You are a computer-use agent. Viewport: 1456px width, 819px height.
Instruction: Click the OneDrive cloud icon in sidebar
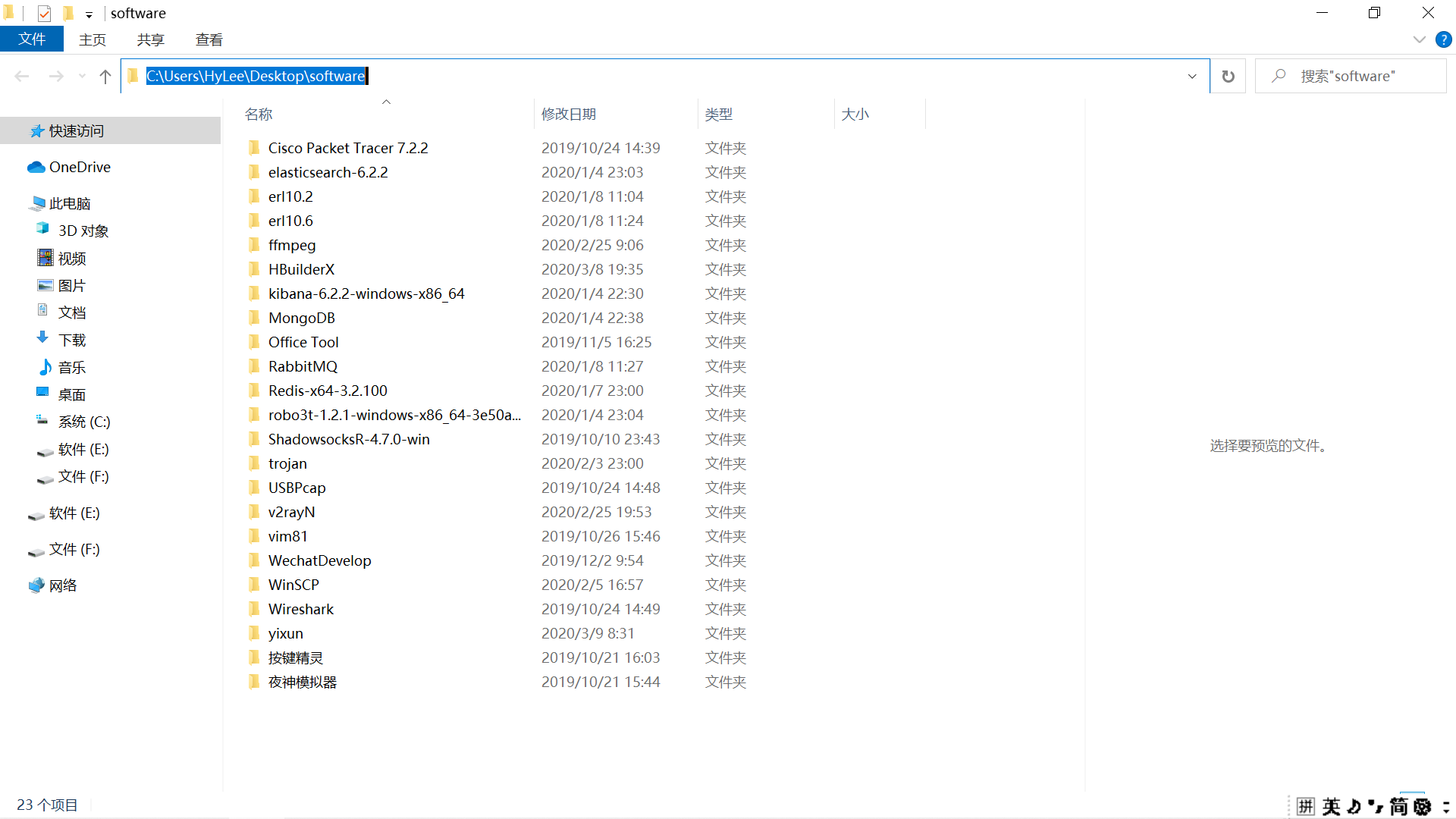(x=36, y=167)
